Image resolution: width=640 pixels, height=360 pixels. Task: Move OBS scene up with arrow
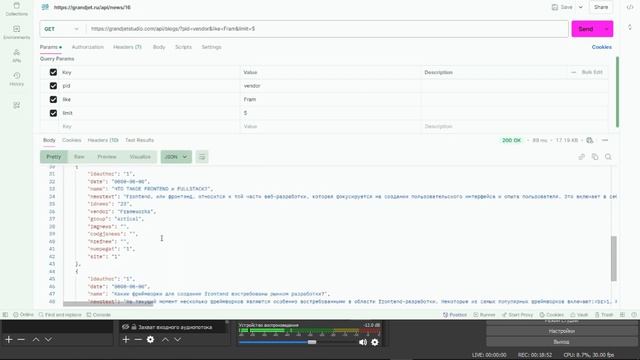pos(36,340)
